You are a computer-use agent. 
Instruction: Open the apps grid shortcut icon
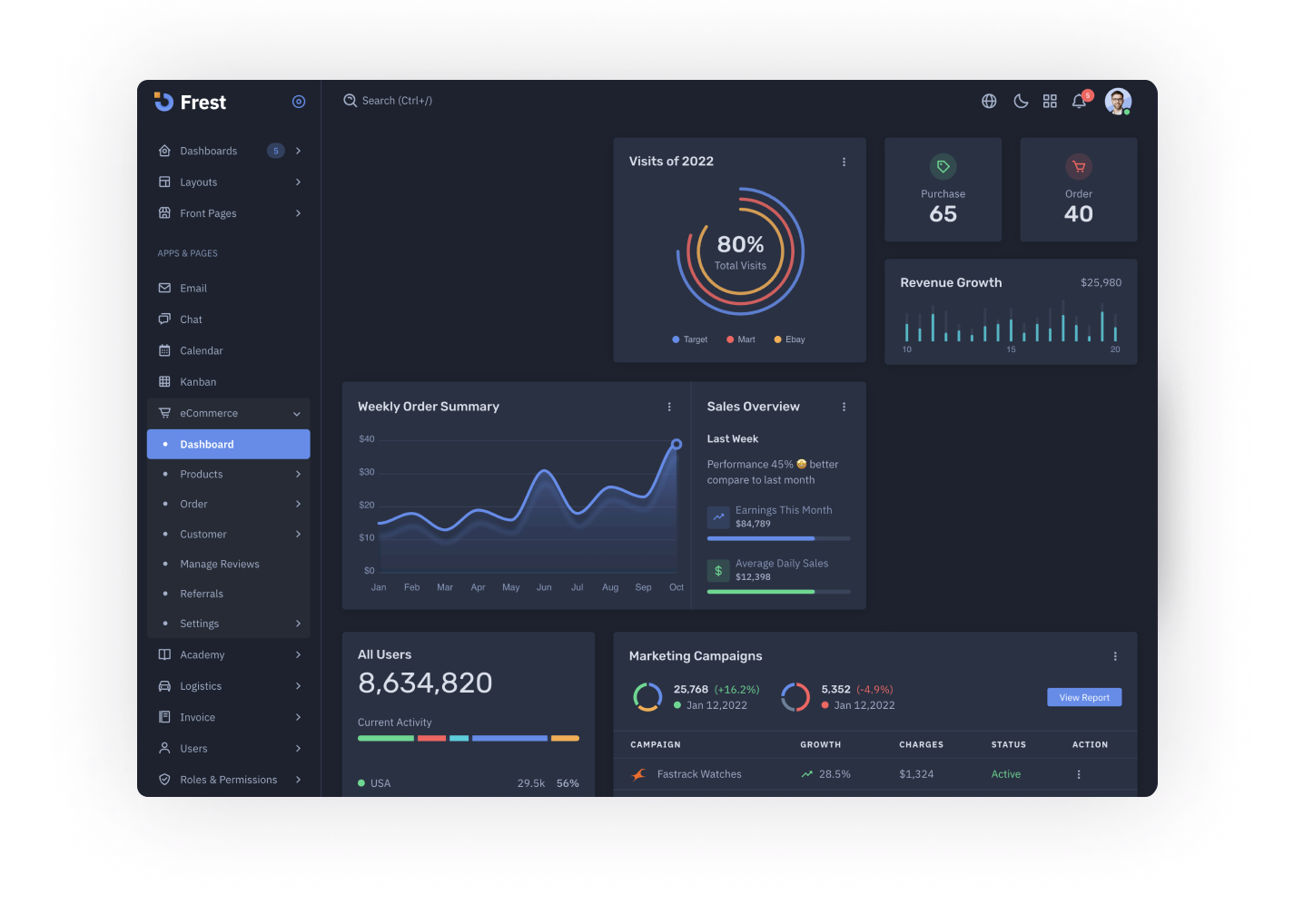(1050, 101)
